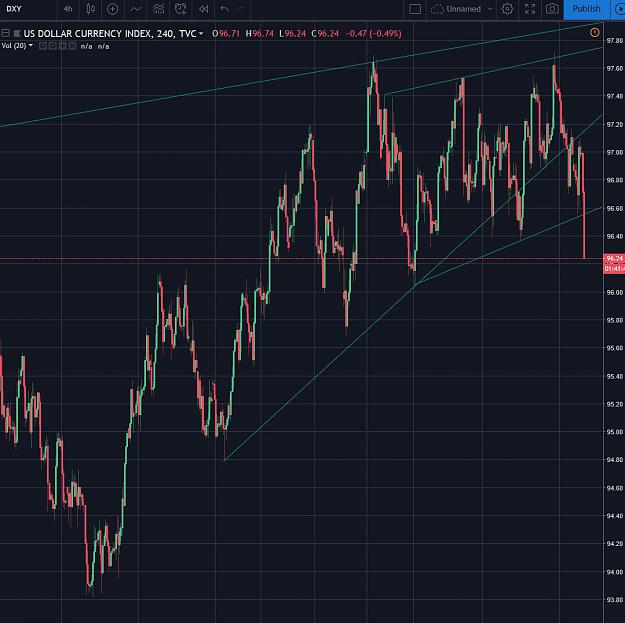Hide the Vol (20) indicator
The height and width of the screenshot is (623, 625).
pyautogui.click(x=43, y=46)
